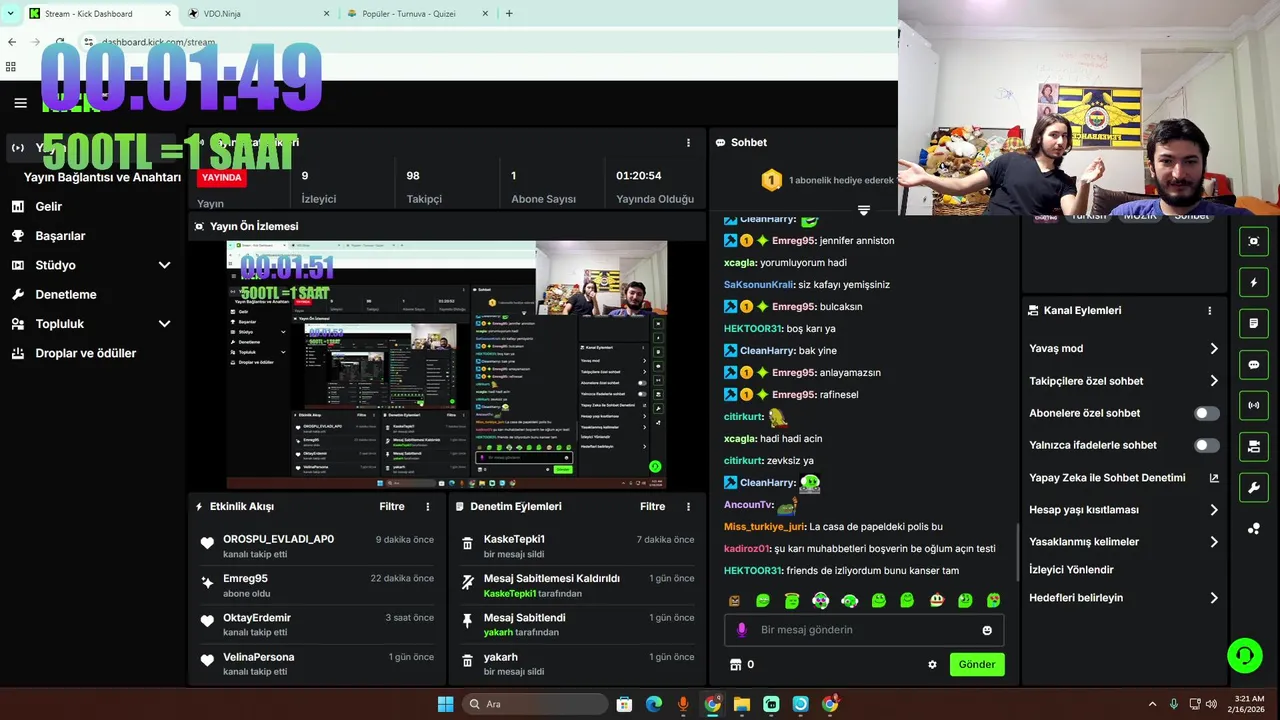The image size is (1280, 720).
Task: Open the emoji picker smiley
Action: pos(987,630)
